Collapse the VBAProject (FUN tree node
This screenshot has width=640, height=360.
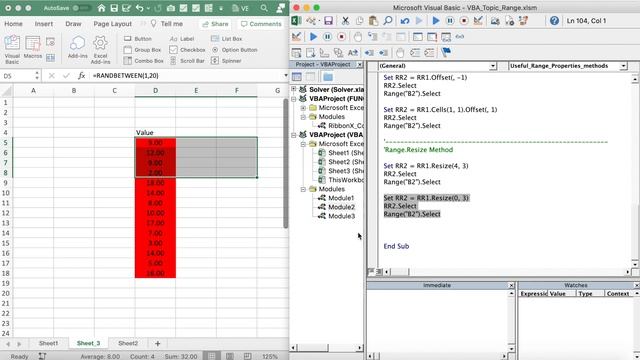pos(294,98)
